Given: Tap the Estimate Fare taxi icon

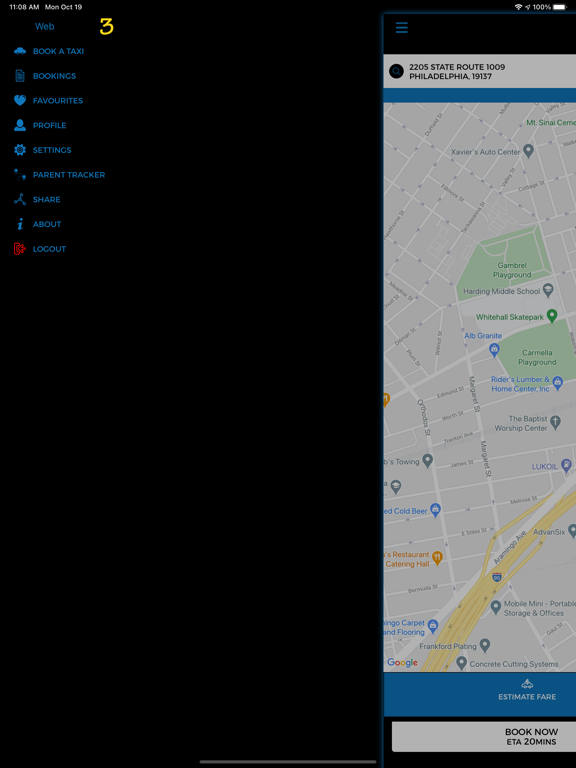Looking at the screenshot, I should 527,684.
